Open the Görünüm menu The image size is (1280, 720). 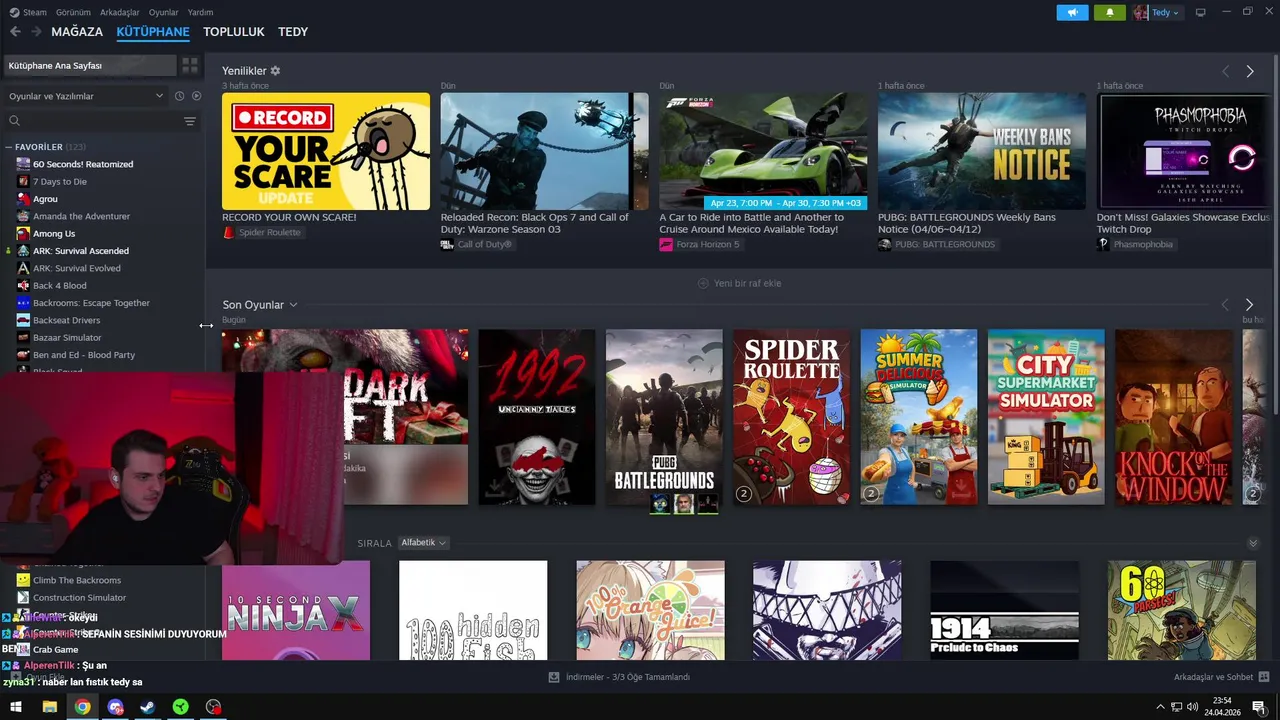pyautogui.click(x=73, y=13)
